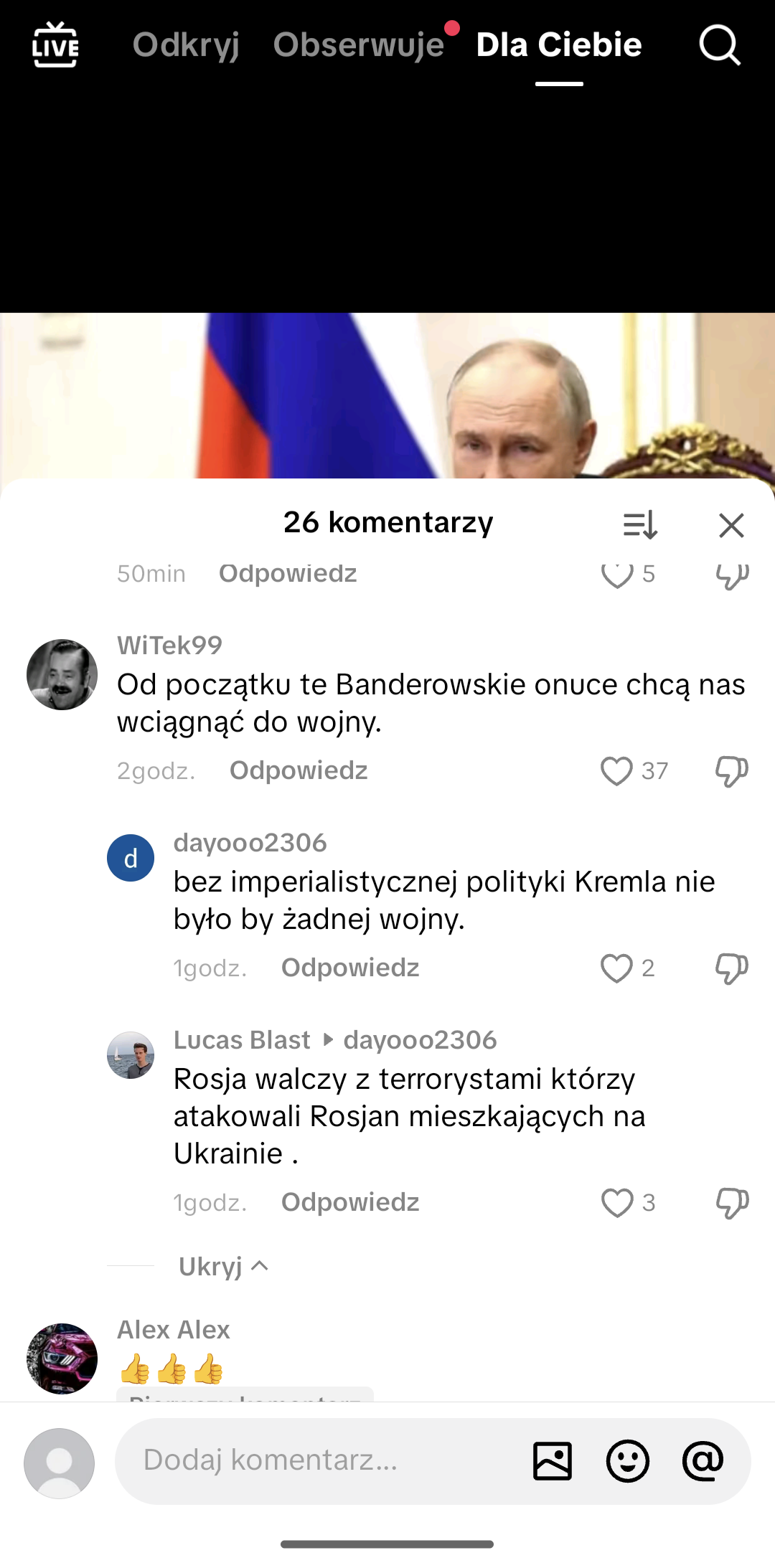
Task: Open WiTek99's profile avatar
Action: 62,674
